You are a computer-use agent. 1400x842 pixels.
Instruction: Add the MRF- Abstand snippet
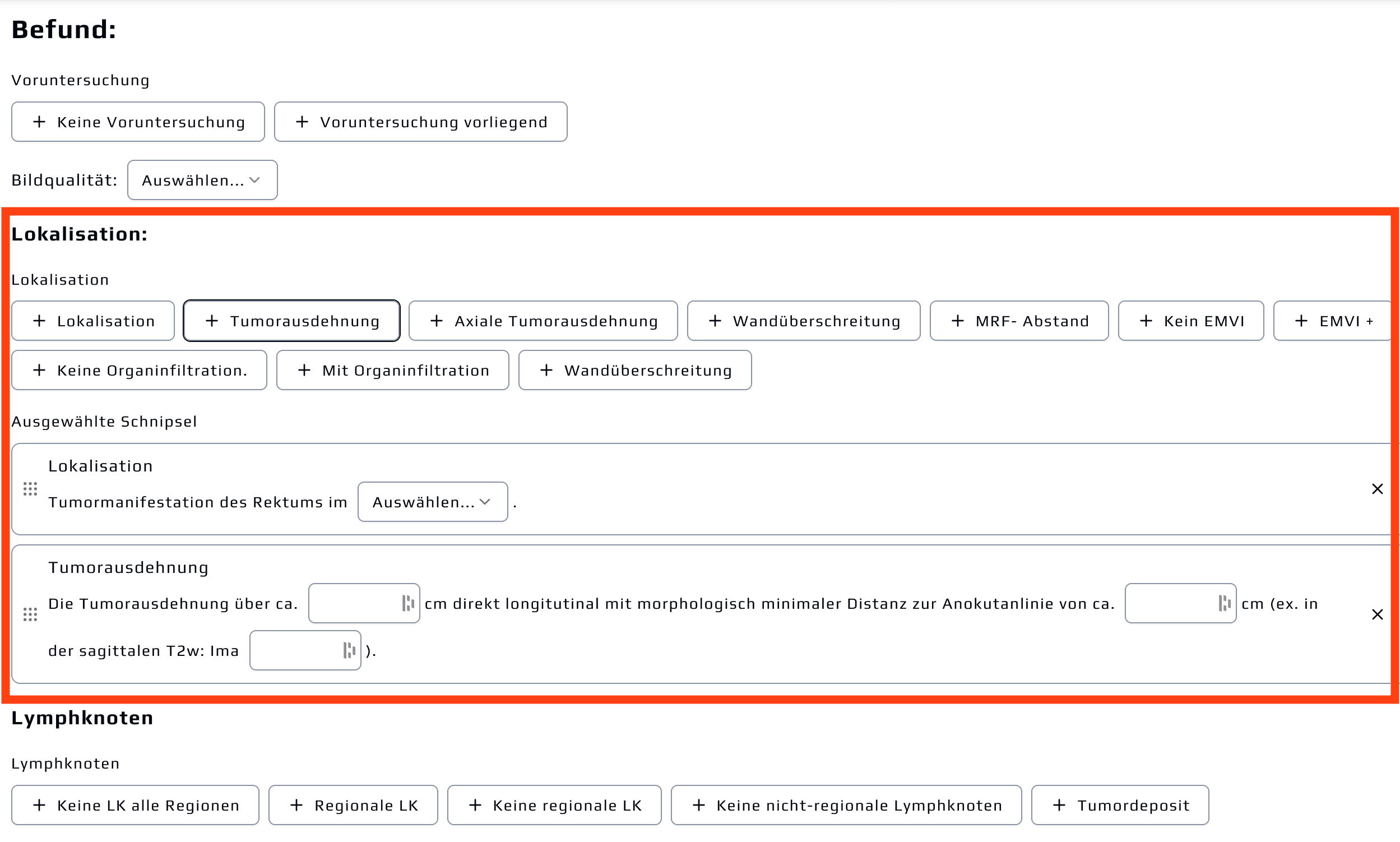[x=1019, y=321]
